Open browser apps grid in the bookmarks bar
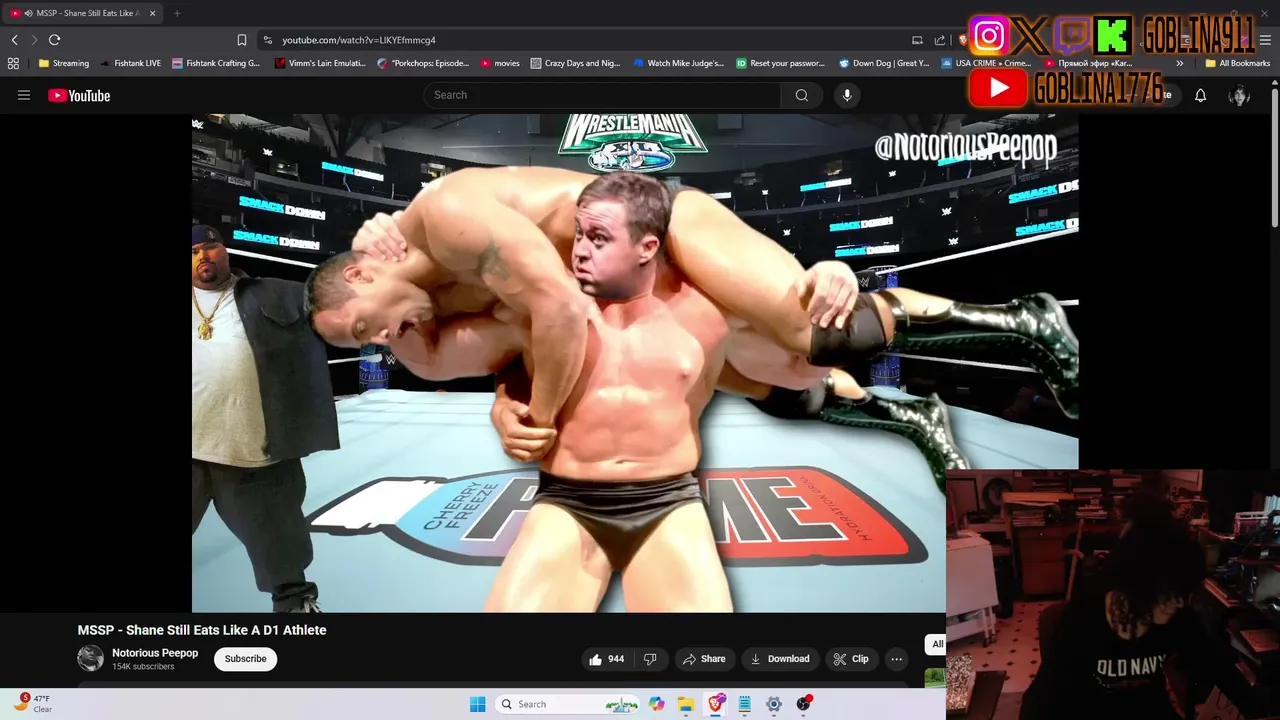Image resolution: width=1280 pixels, height=720 pixels. click(13, 63)
